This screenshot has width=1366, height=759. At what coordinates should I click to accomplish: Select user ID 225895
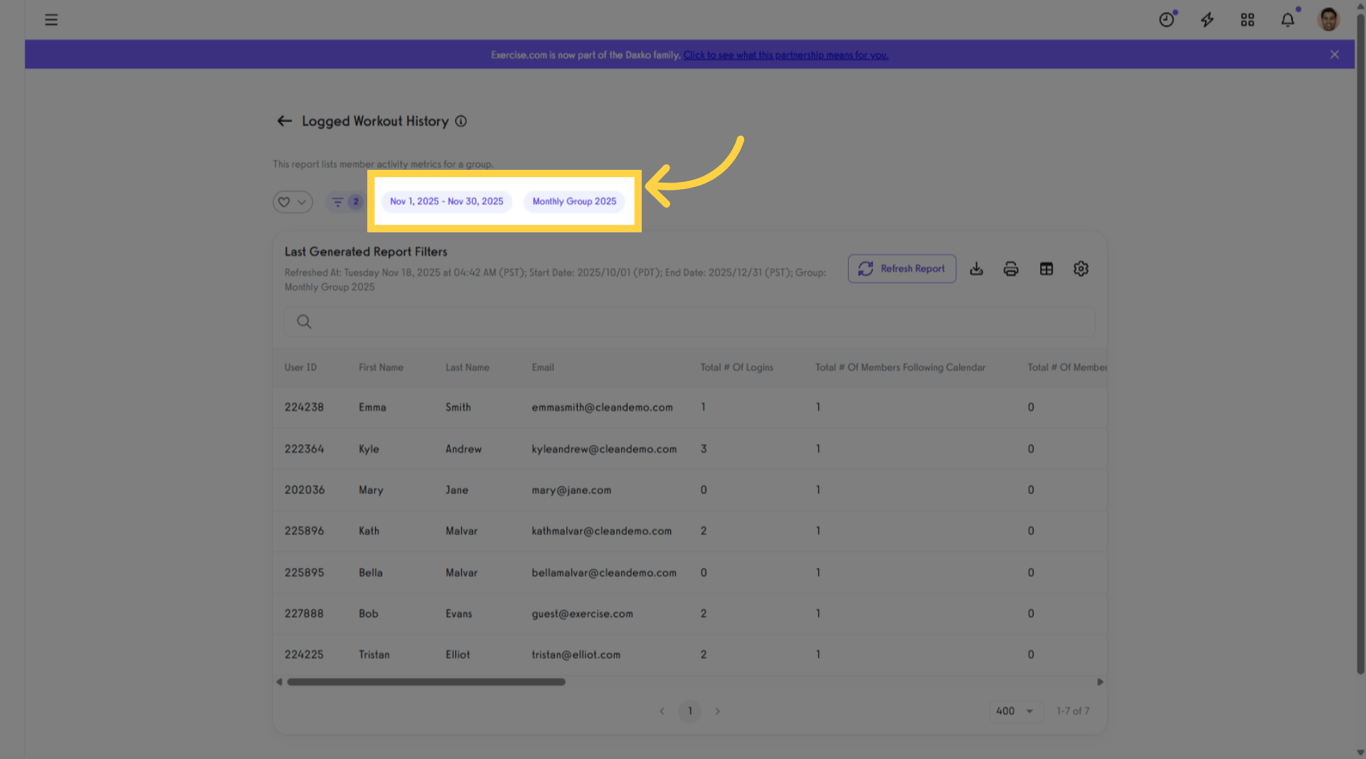pos(304,573)
